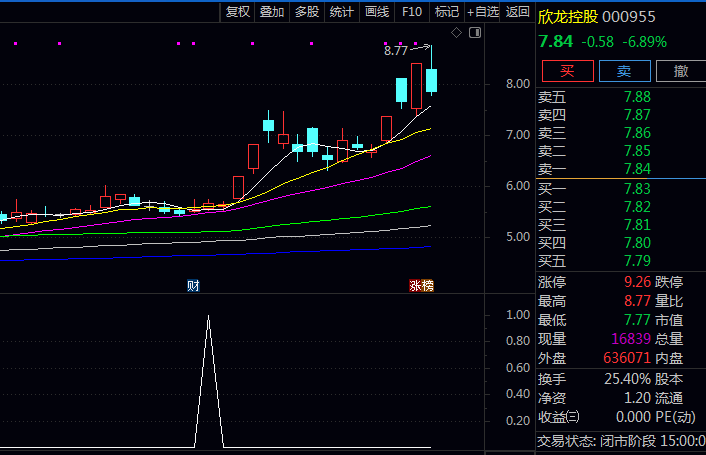This screenshot has height=455, width=706.
Task: Click the 最高 value 8.77 in panel
Action: coord(637,301)
